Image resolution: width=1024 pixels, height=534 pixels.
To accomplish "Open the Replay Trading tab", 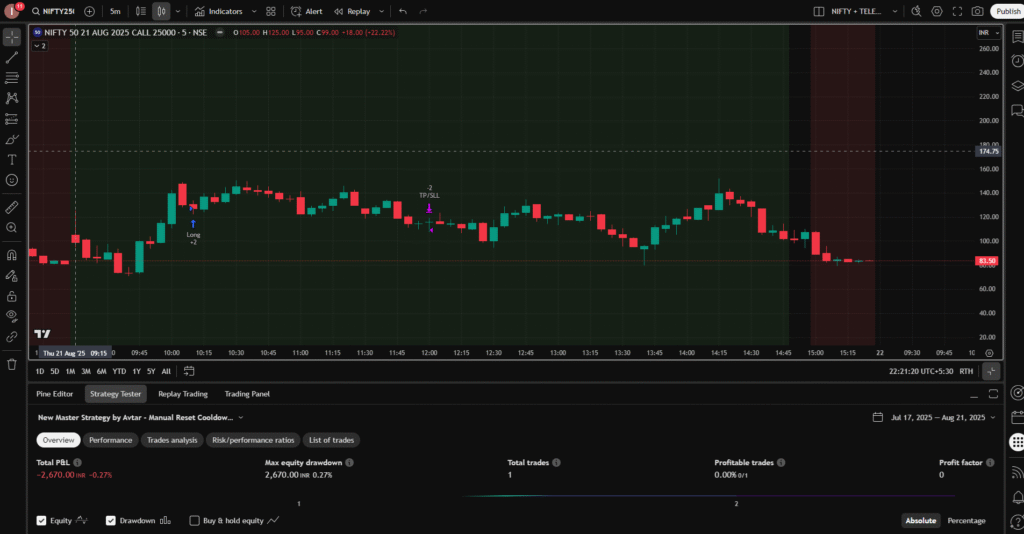I will 183,394.
